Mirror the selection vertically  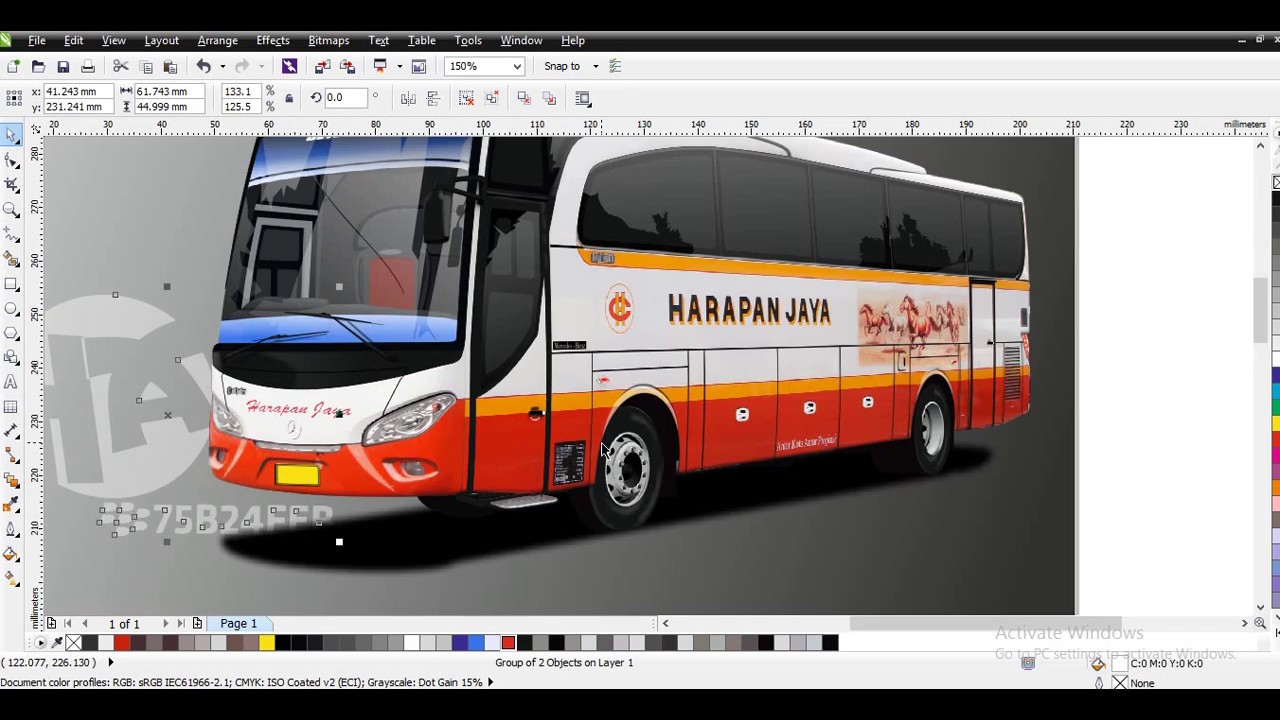[x=433, y=98]
